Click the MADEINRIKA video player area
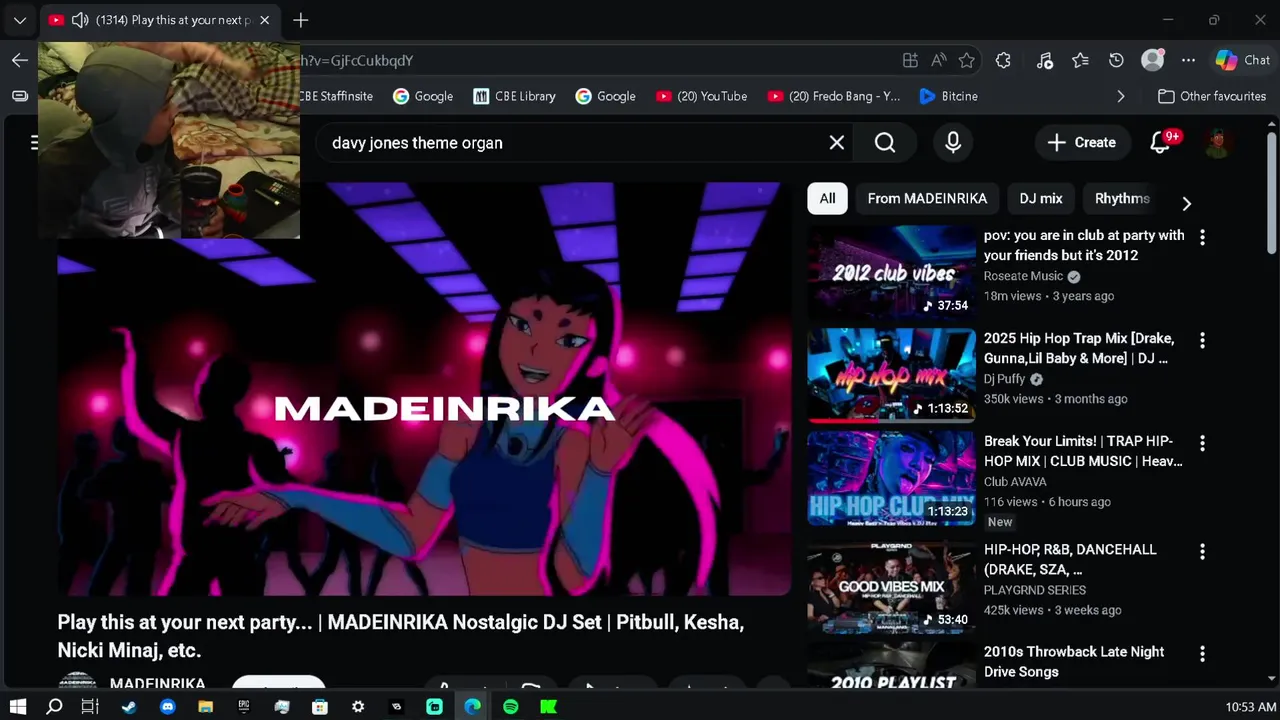 [x=424, y=390]
